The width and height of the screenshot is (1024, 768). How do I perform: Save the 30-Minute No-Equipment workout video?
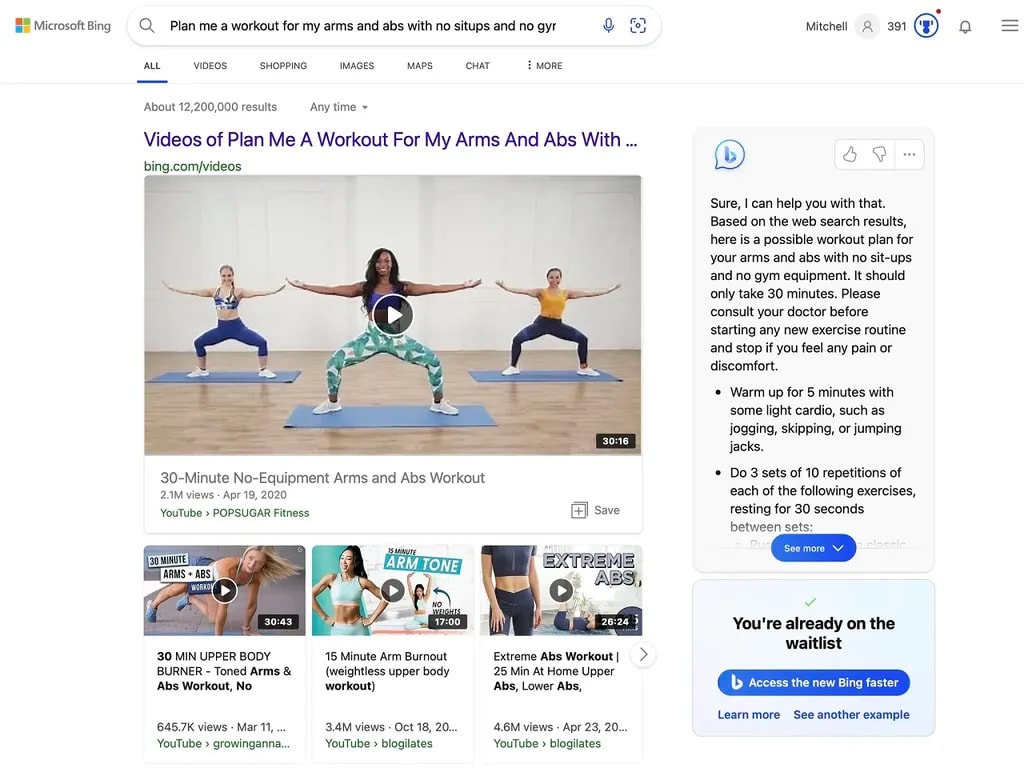click(x=595, y=510)
